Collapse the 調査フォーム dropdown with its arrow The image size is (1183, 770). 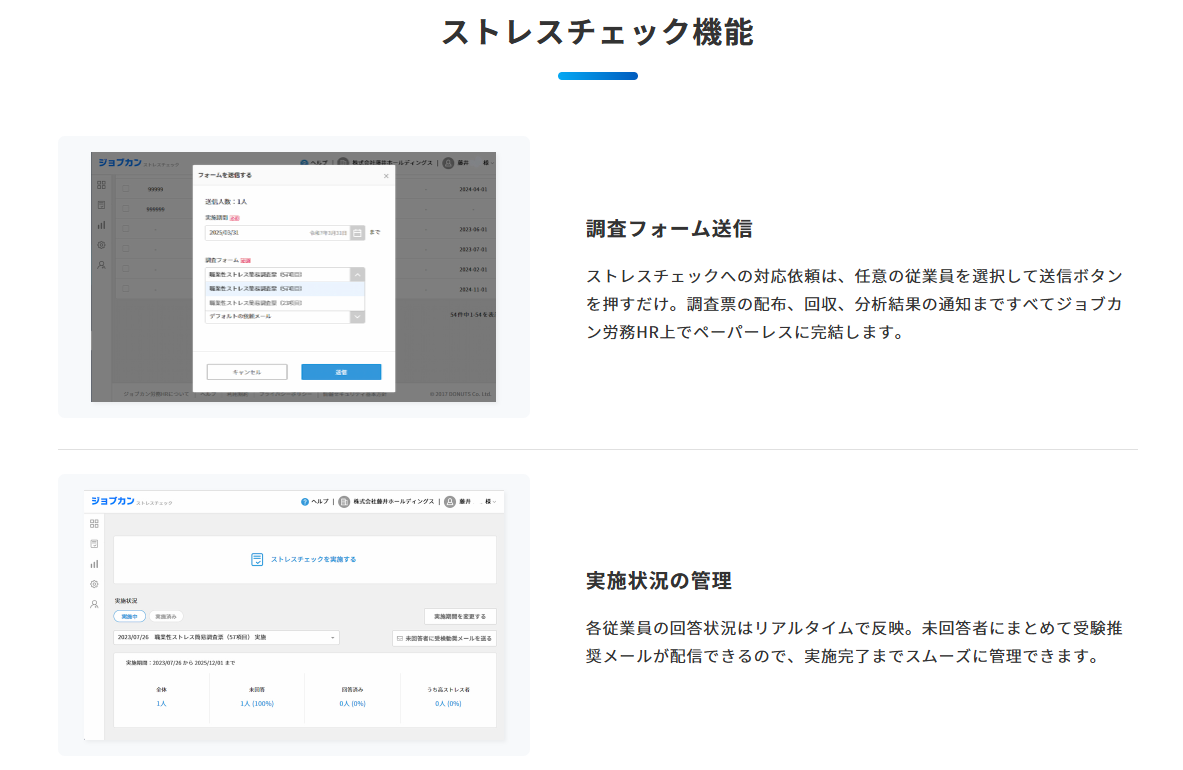click(x=357, y=274)
